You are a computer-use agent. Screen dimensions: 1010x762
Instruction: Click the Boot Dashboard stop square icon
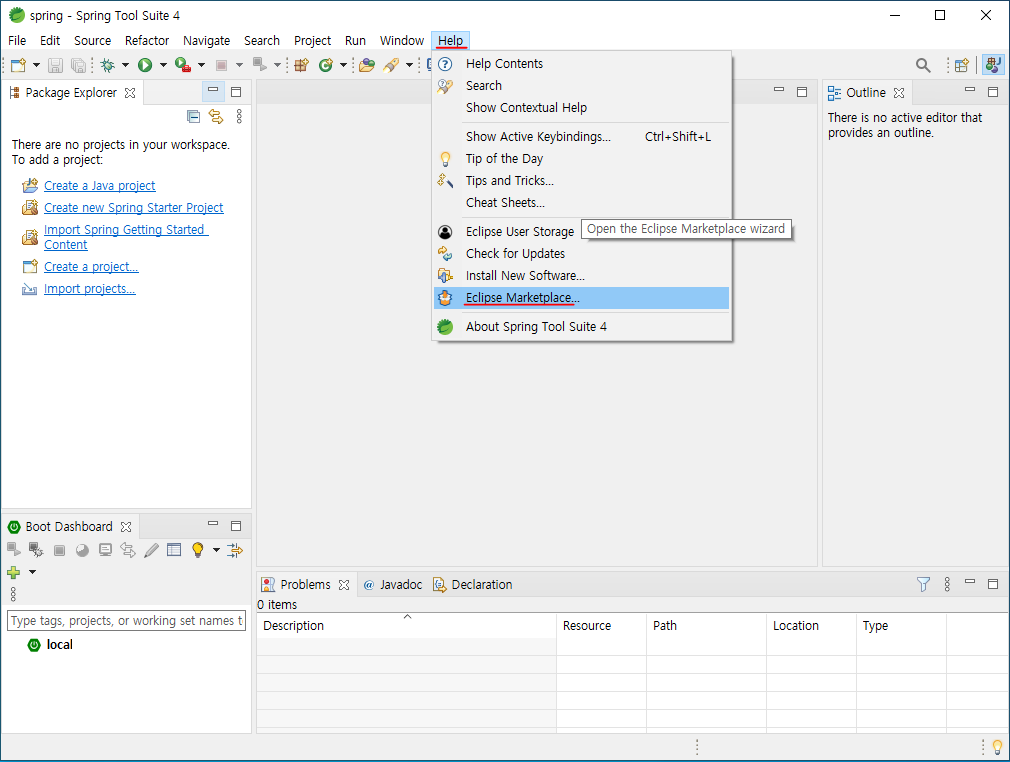(x=59, y=550)
